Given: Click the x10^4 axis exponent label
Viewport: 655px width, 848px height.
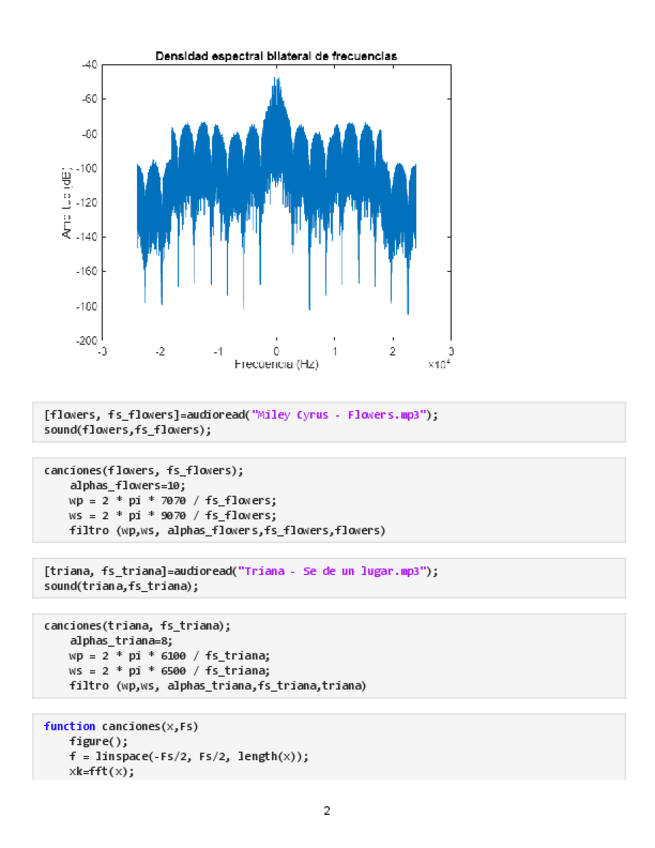Looking at the screenshot, I should (x=440, y=366).
